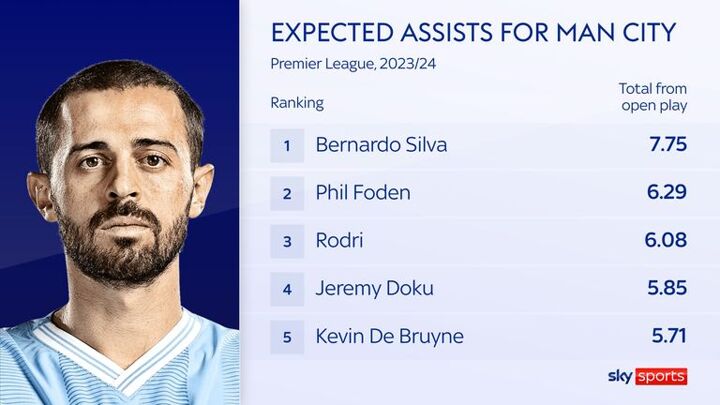Image resolution: width=720 pixels, height=405 pixels.
Task: Select the Bernardo Silva name
Action: click(x=381, y=145)
